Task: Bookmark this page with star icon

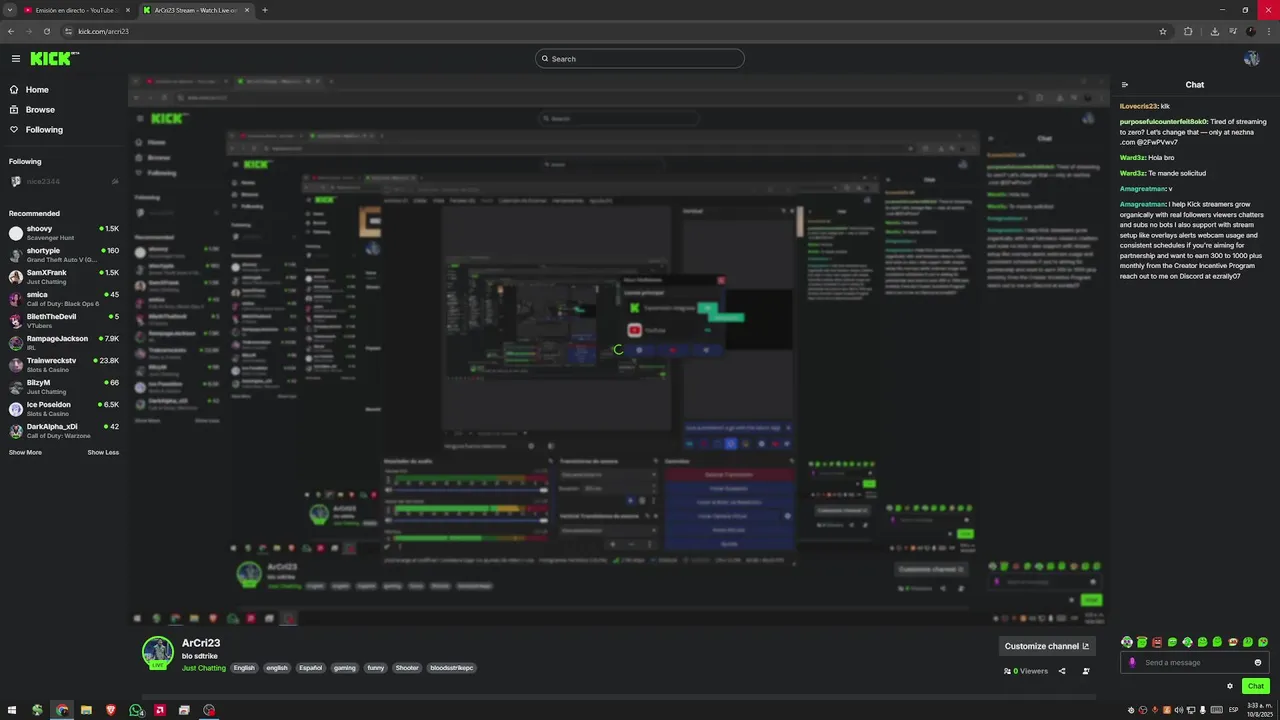Action: pos(1163,31)
